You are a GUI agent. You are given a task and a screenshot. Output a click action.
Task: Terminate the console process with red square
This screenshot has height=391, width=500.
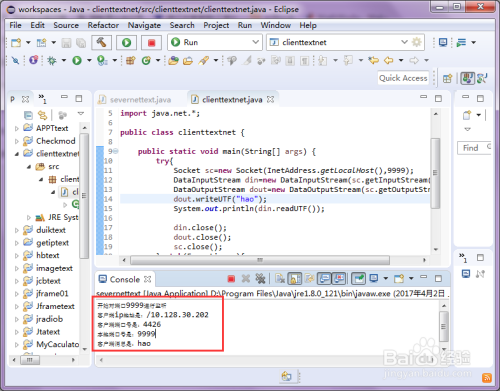(x=231, y=278)
